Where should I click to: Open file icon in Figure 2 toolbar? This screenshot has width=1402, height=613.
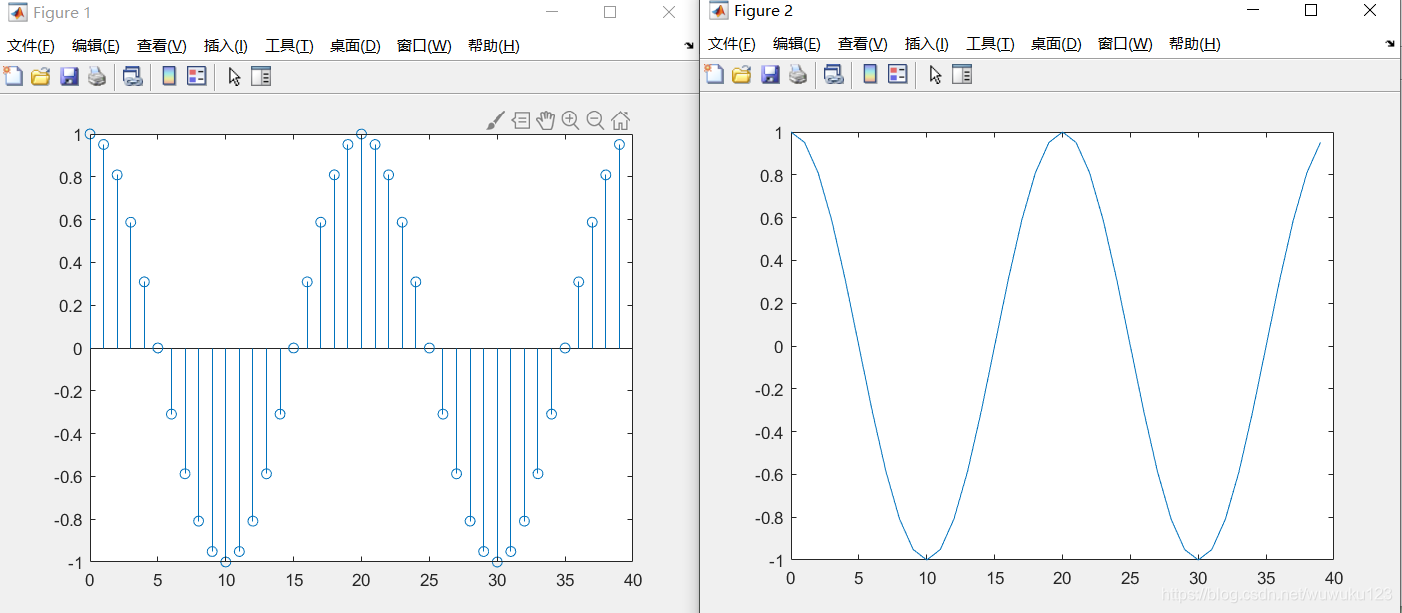pyautogui.click(x=741, y=74)
